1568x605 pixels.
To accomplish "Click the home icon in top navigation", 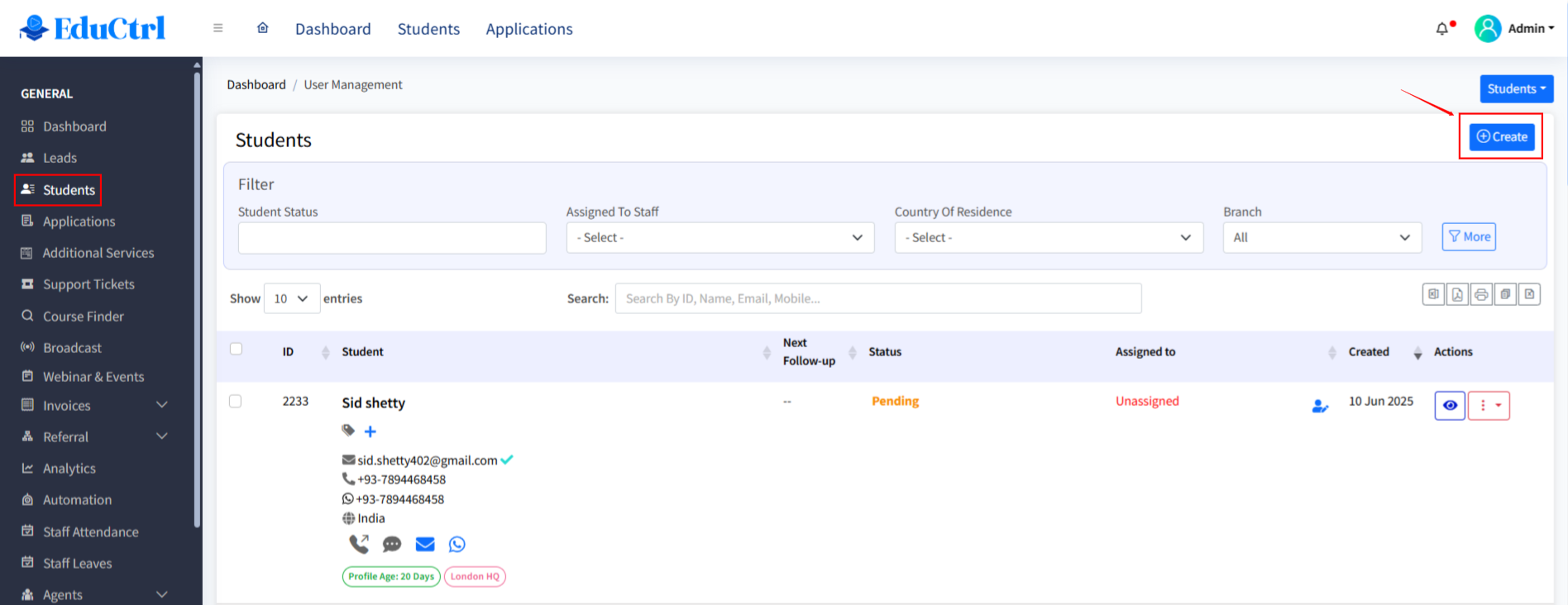I will (x=263, y=28).
